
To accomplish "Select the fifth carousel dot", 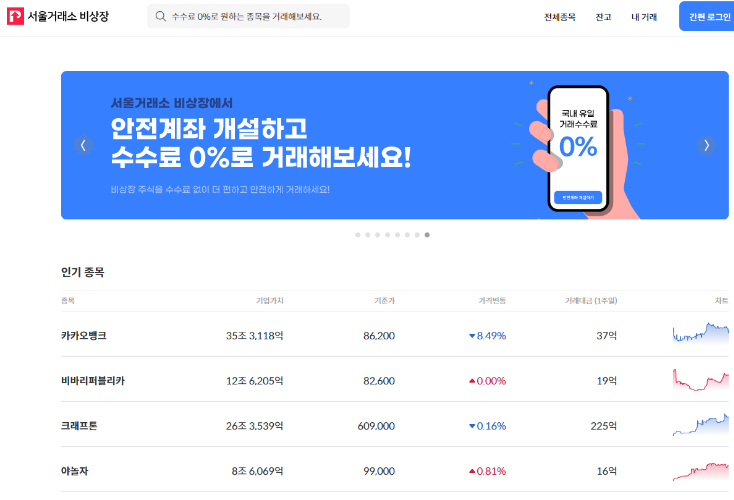I will pyautogui.click(x=397, y=235).
